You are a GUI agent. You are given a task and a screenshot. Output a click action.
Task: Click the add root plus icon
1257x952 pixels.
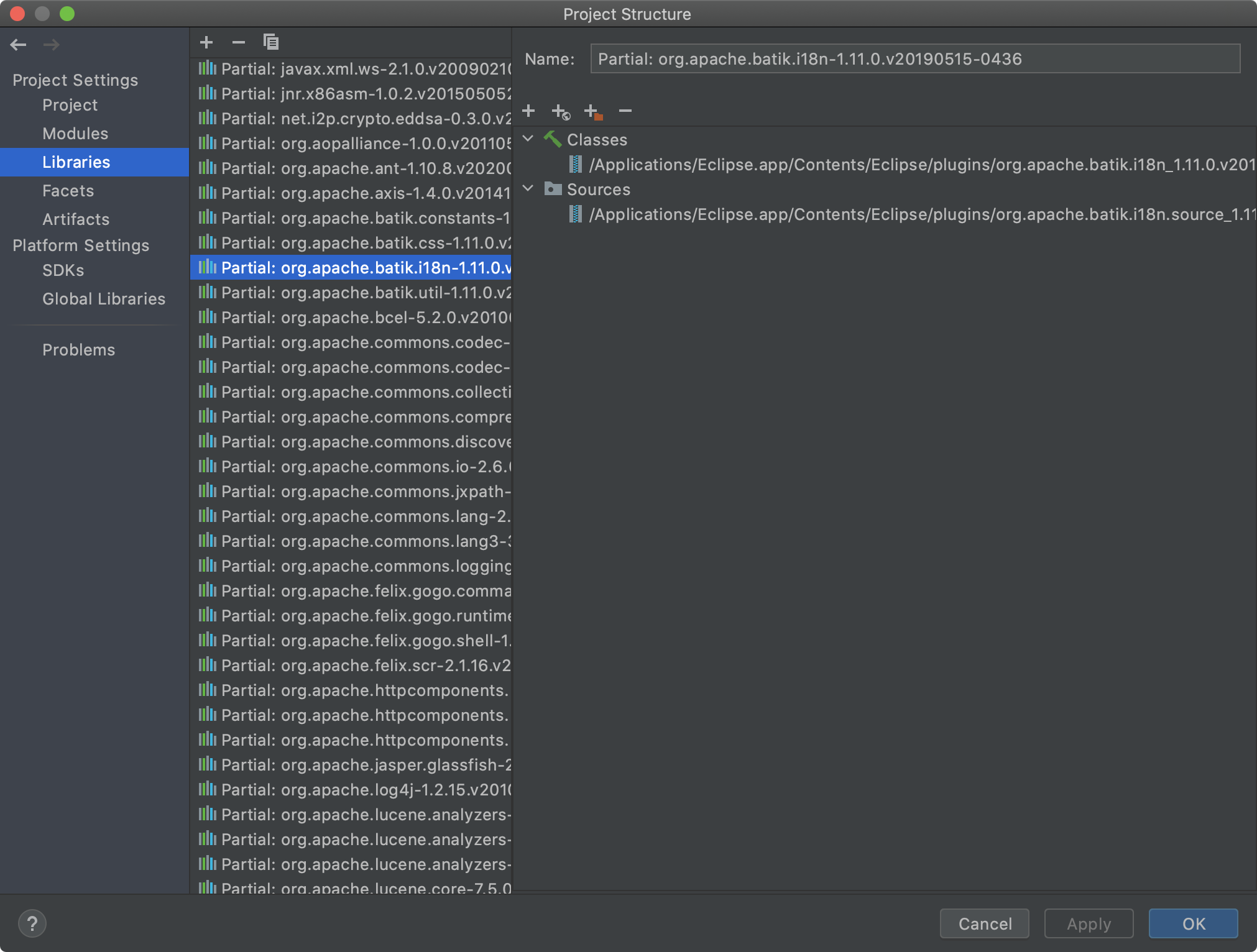click(528, 111)
